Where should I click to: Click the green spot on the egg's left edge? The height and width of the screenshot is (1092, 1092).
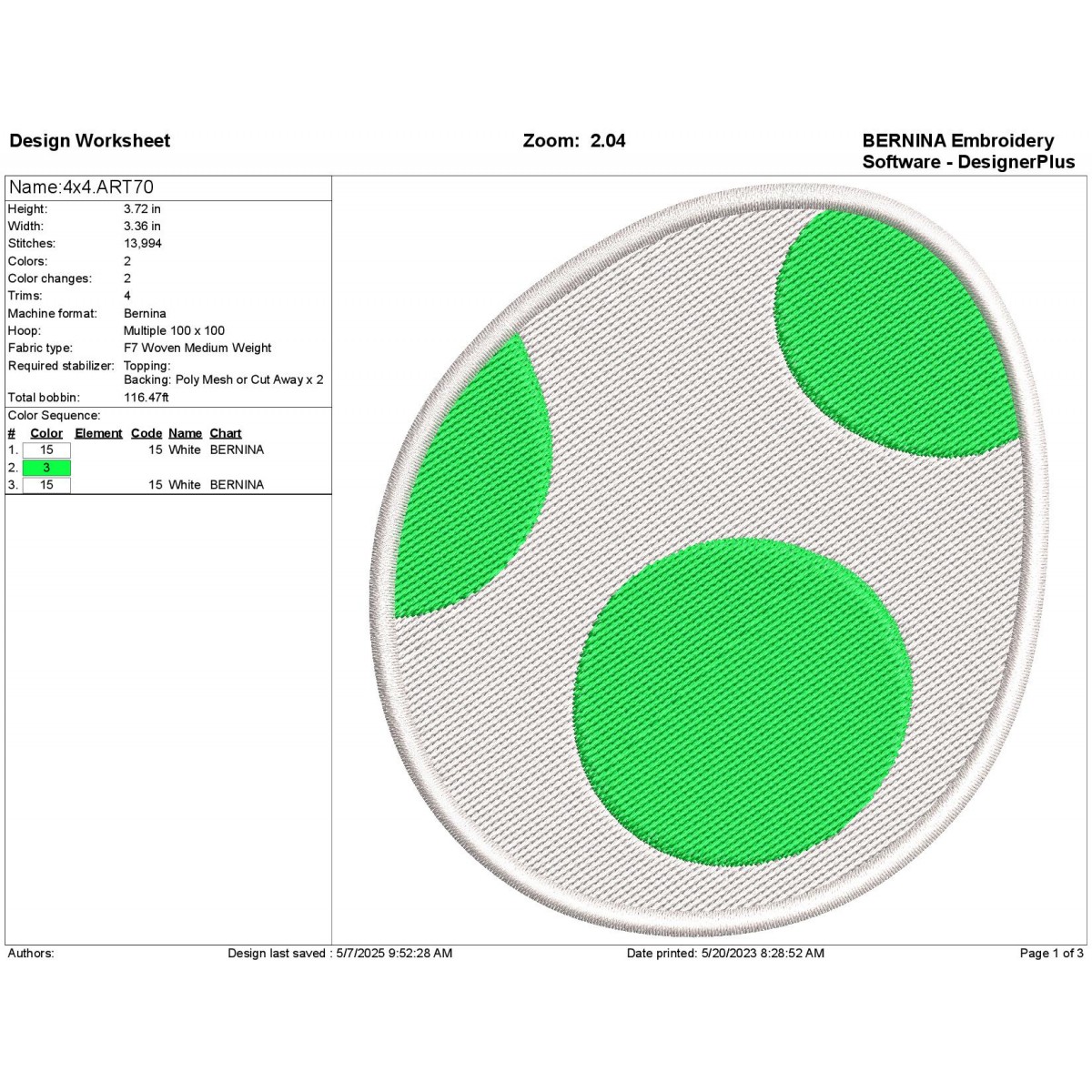pyautogui.click(x=473, y=476)
